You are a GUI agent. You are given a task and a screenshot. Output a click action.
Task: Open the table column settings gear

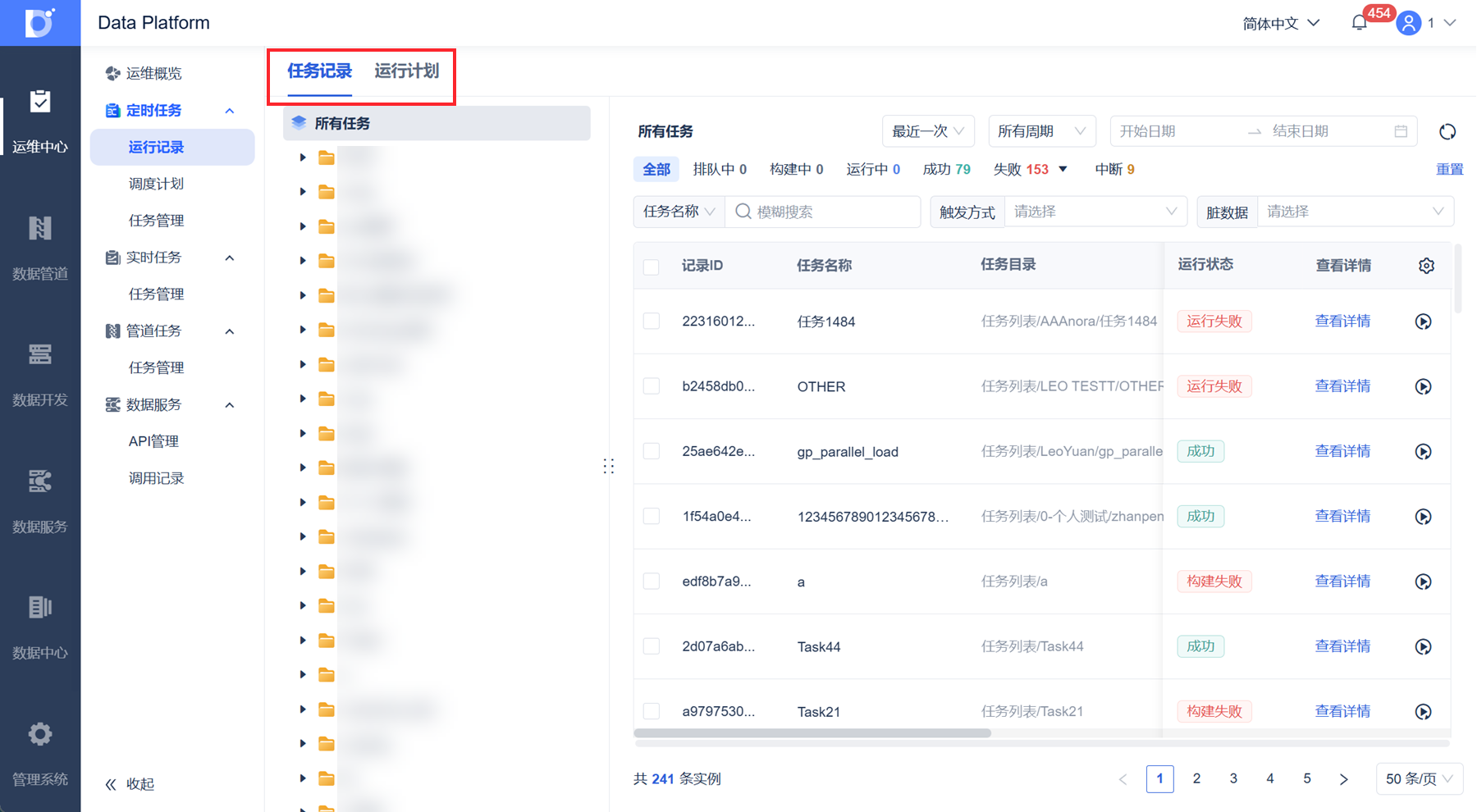pos(1426,266)
